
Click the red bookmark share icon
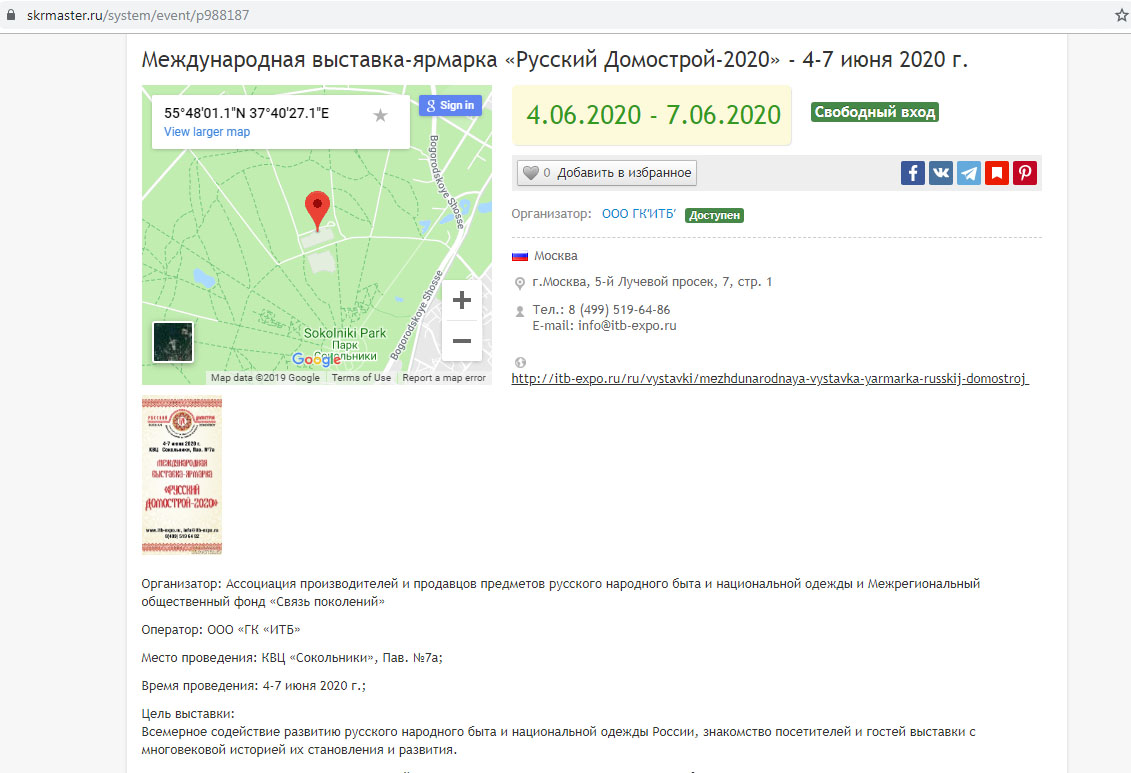click(x=997, y=173)
